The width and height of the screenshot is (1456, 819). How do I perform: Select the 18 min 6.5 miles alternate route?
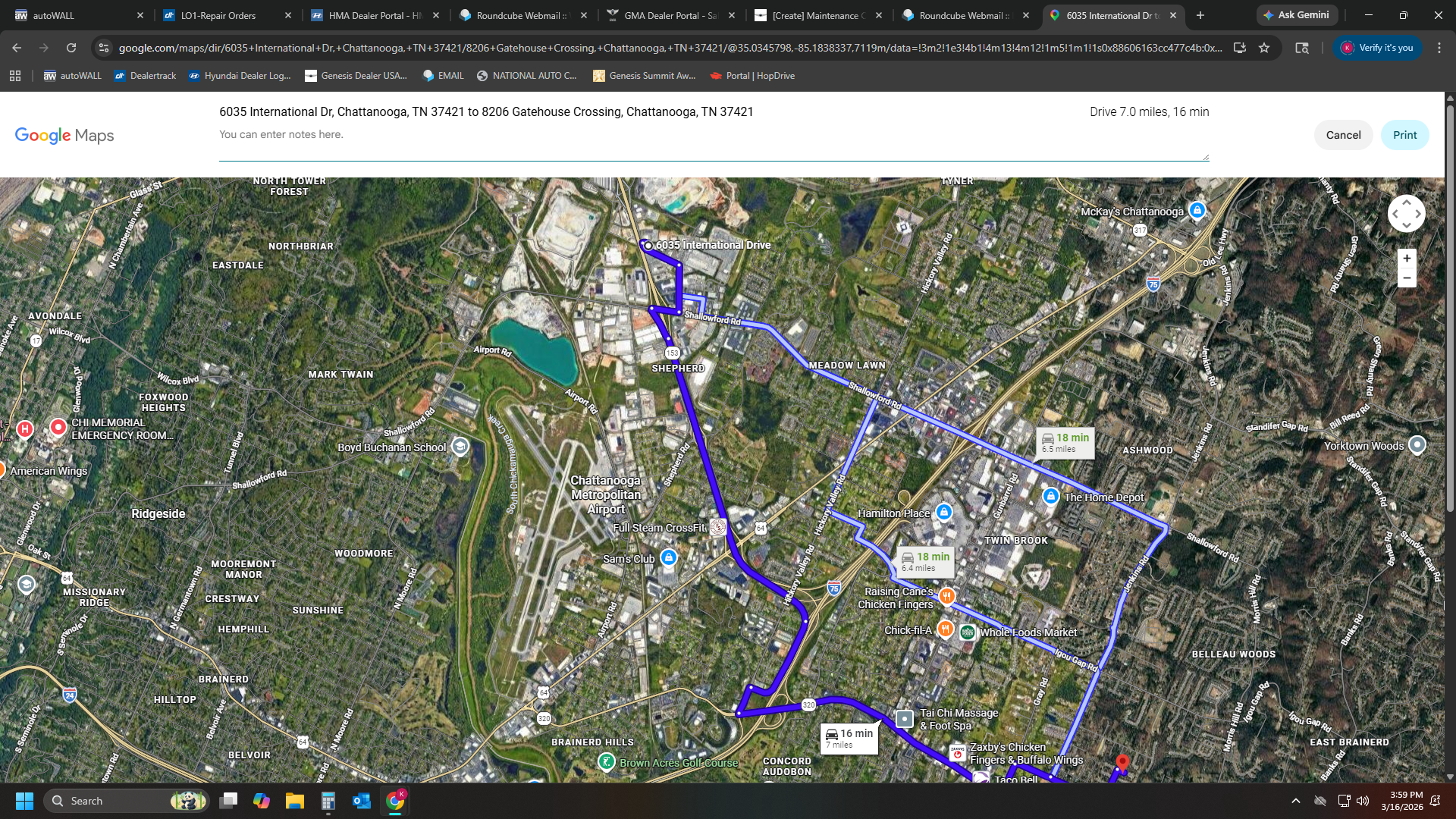point(1065,443)
